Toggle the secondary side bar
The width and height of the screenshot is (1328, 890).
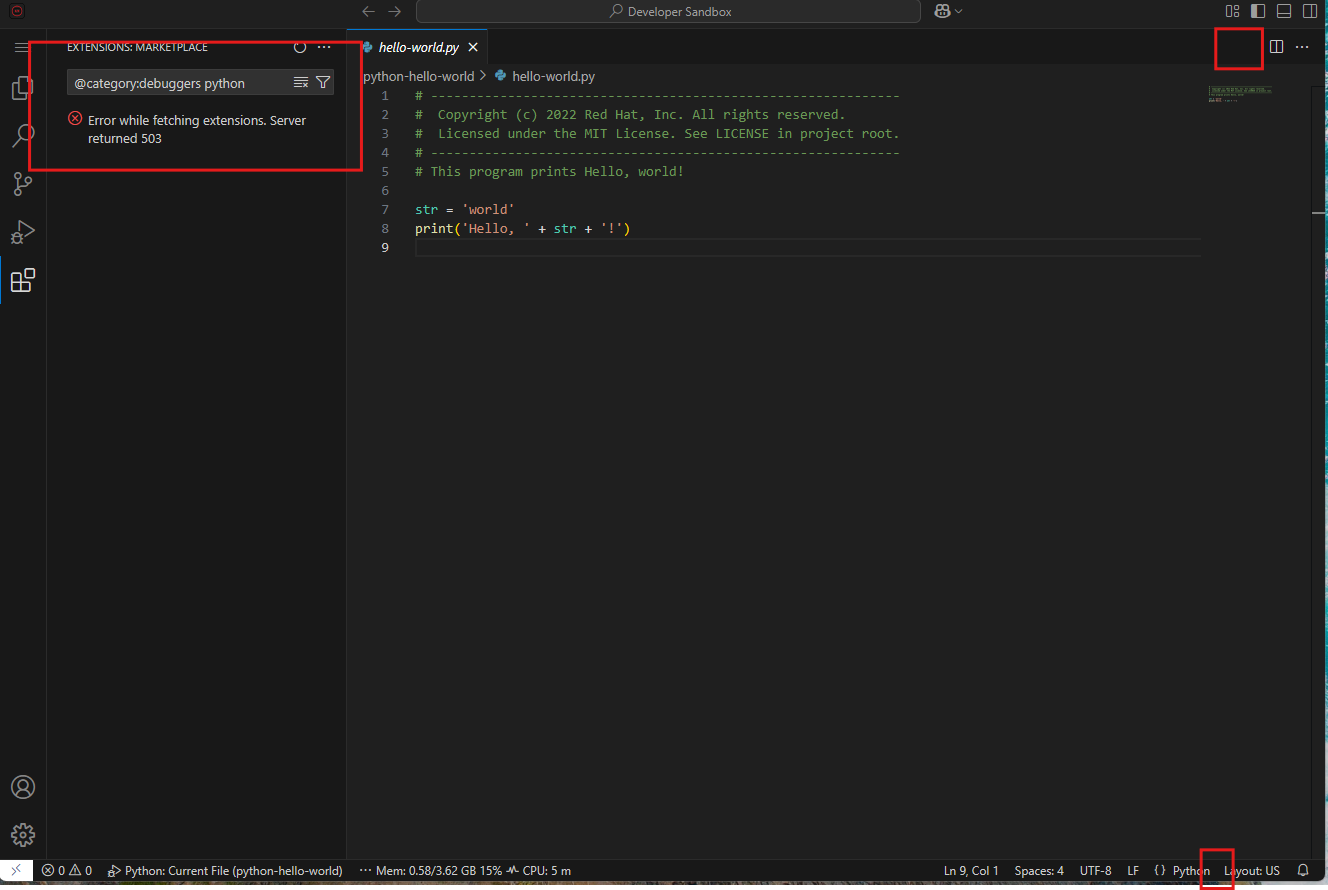1310,12
